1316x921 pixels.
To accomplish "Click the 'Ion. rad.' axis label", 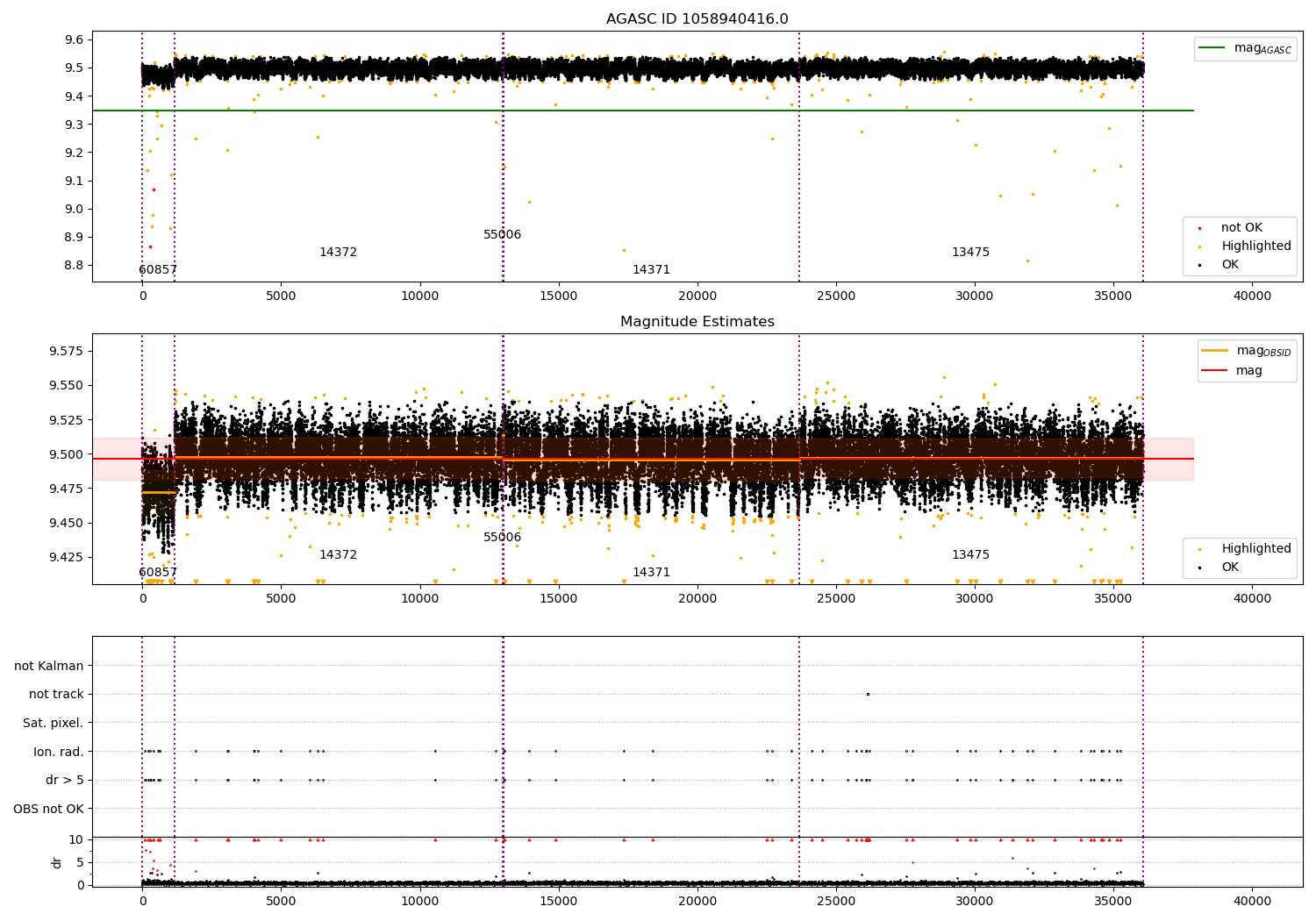I will click(59, 752).
